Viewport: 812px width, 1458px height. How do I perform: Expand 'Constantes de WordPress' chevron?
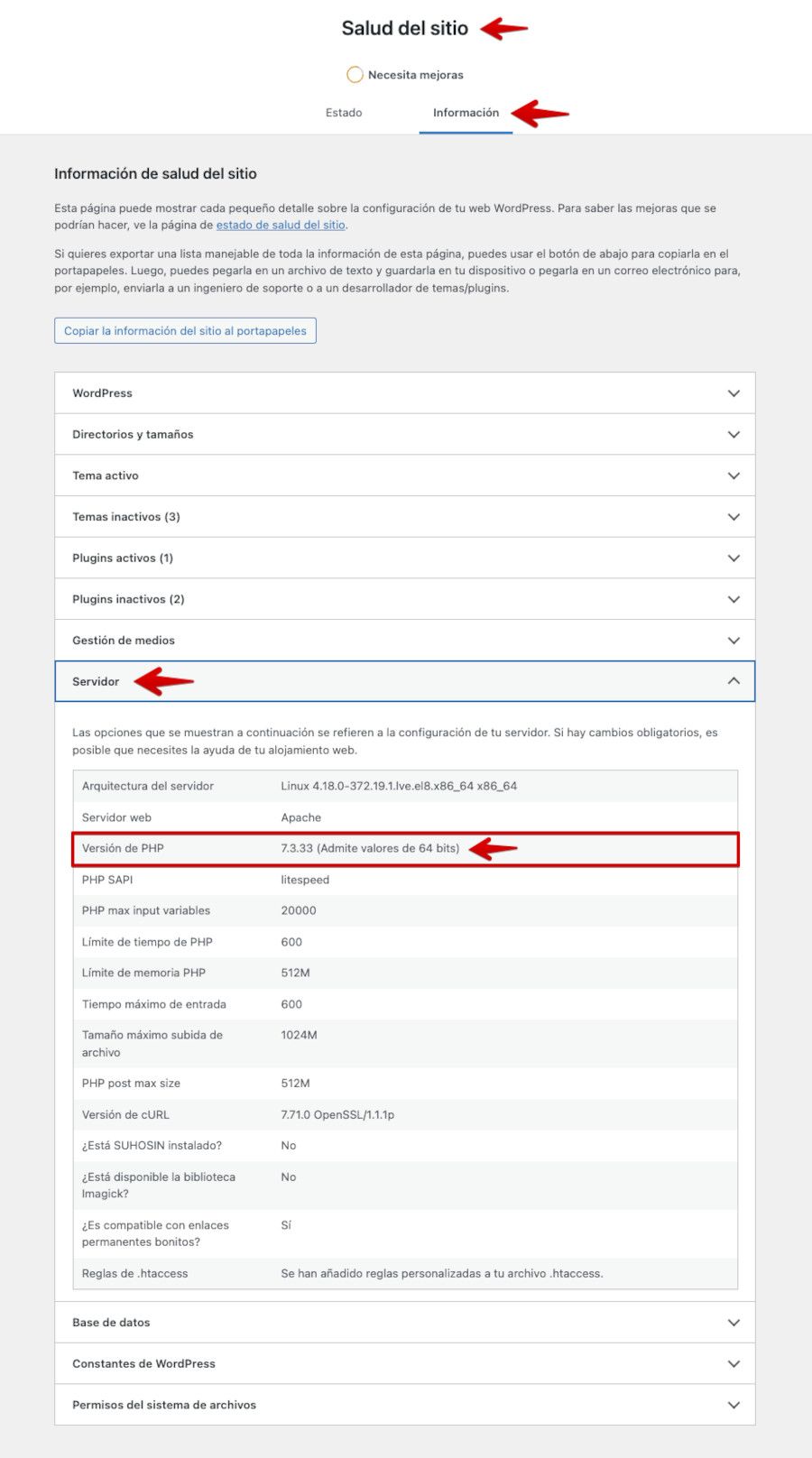coord(734,1364)
